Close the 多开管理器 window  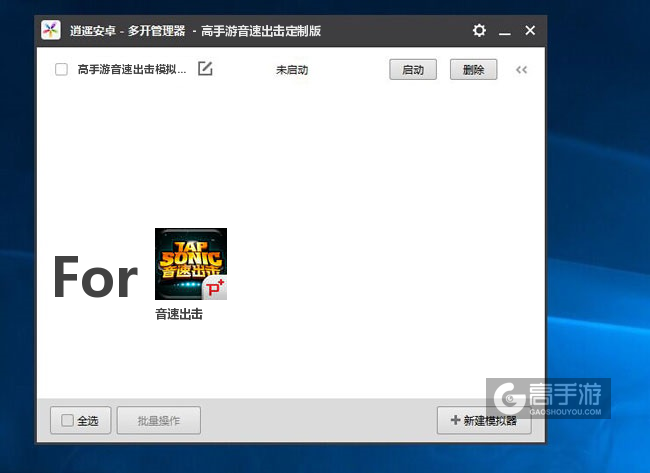(x=530, y=31)
